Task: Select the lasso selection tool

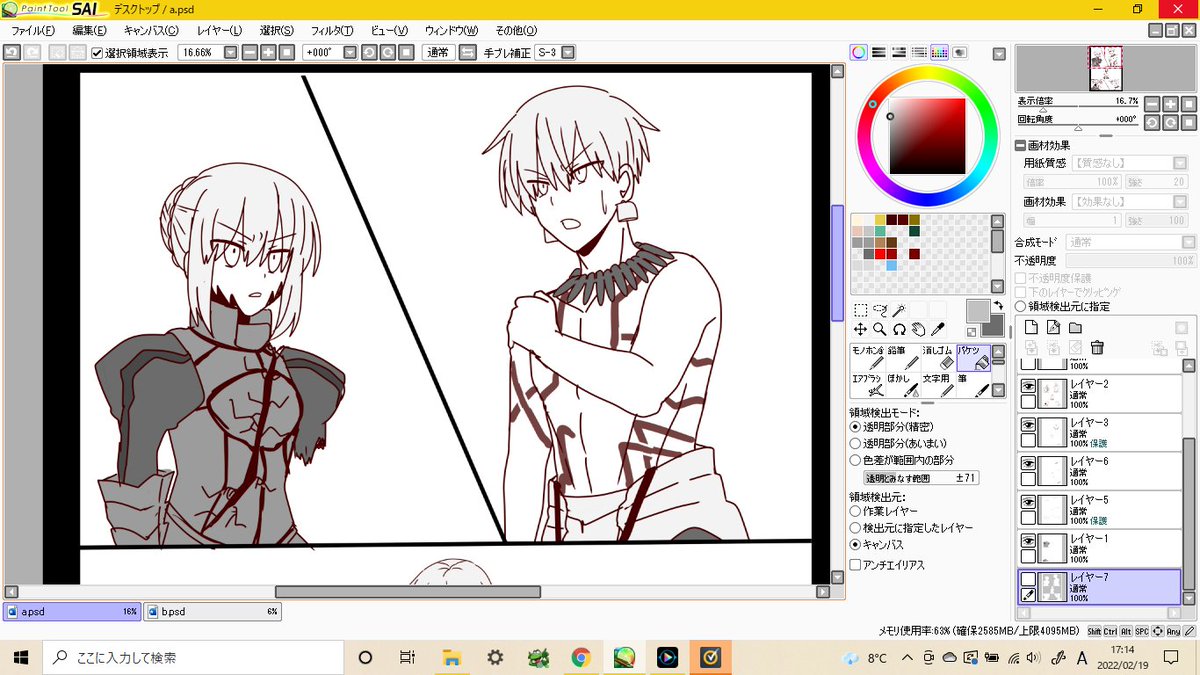Action: 880,310
